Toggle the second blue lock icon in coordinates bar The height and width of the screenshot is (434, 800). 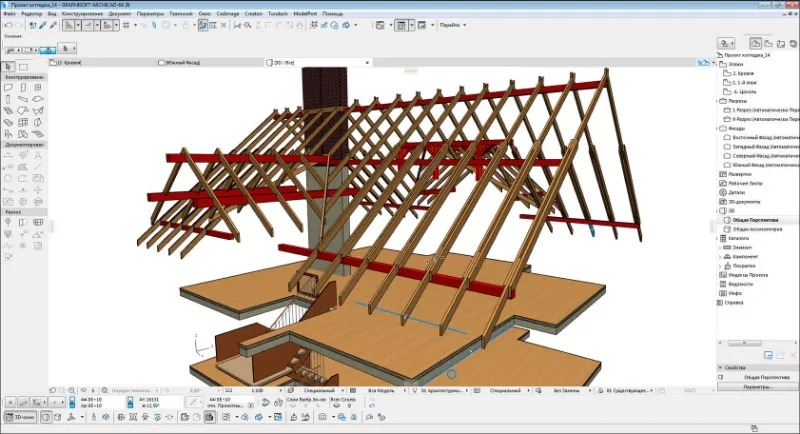click(131, 402)
